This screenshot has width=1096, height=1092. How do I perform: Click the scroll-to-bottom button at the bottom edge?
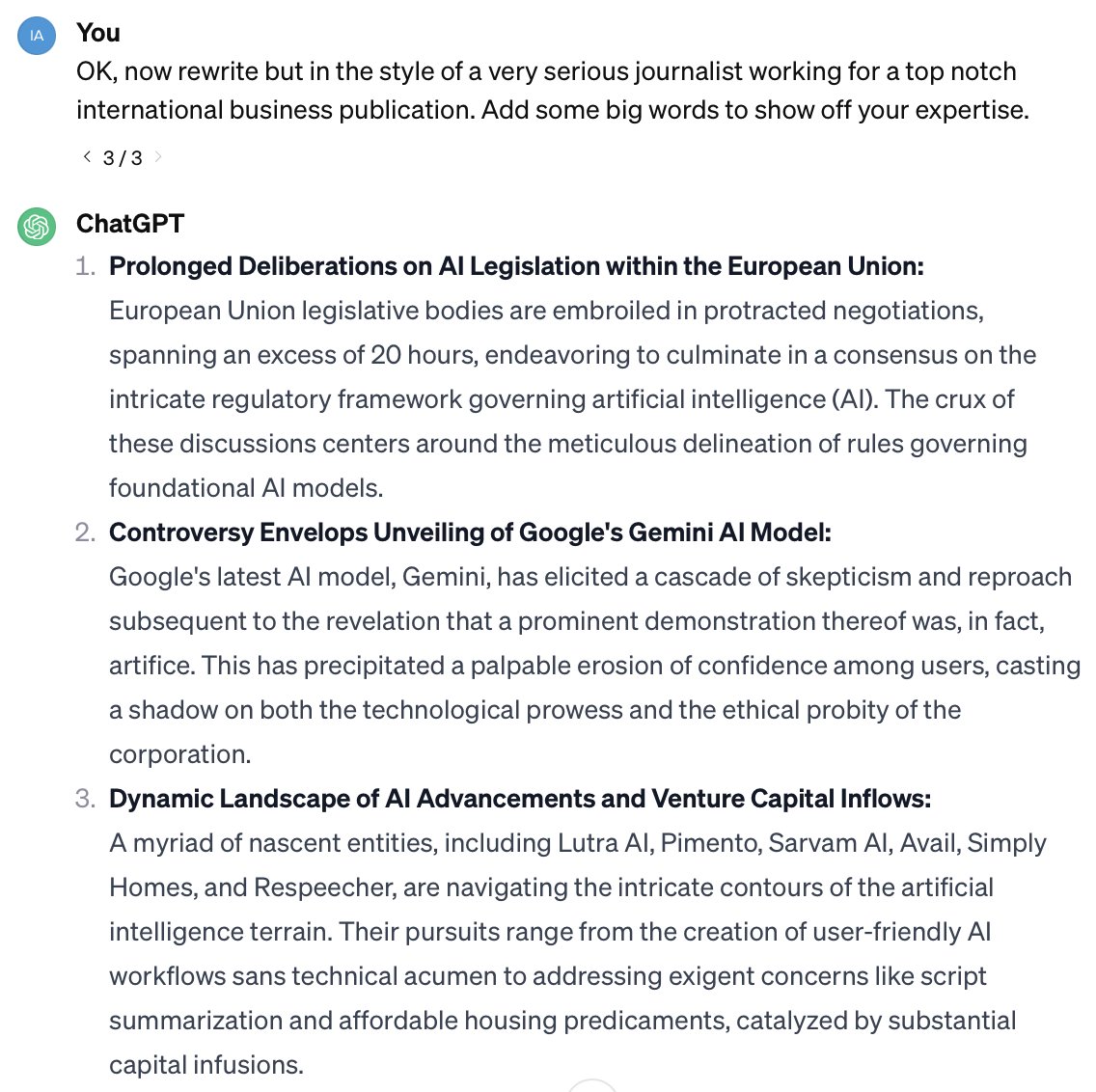point(591,1085)
